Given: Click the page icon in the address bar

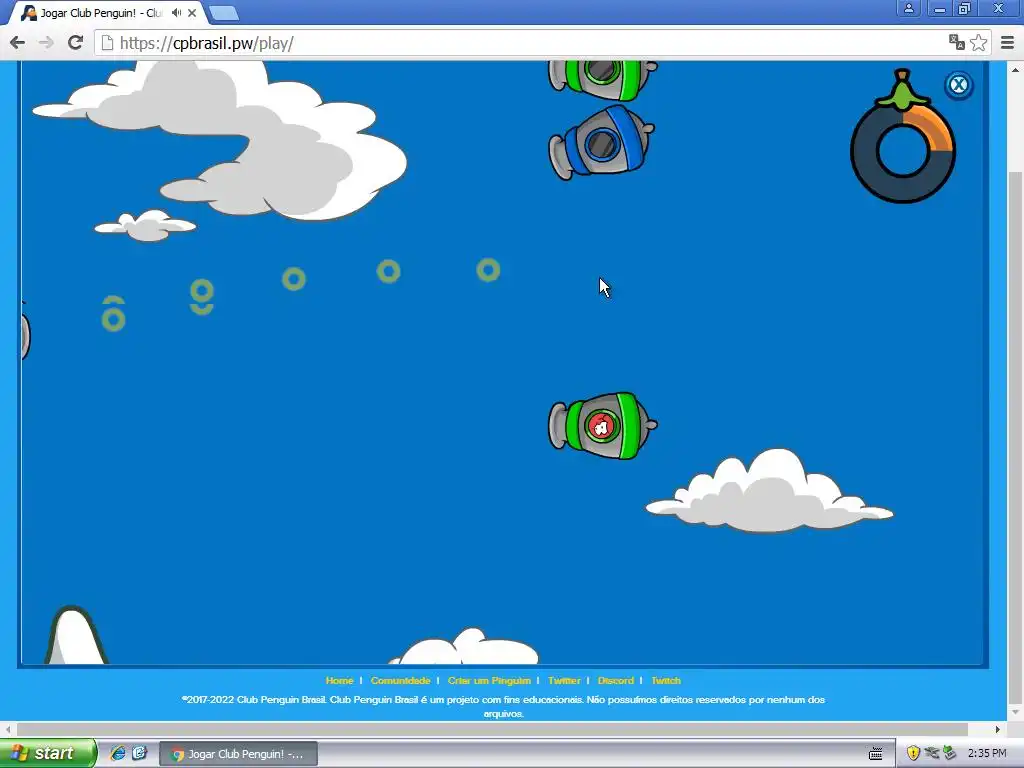Looking at the screenshot, I should 107,43.
